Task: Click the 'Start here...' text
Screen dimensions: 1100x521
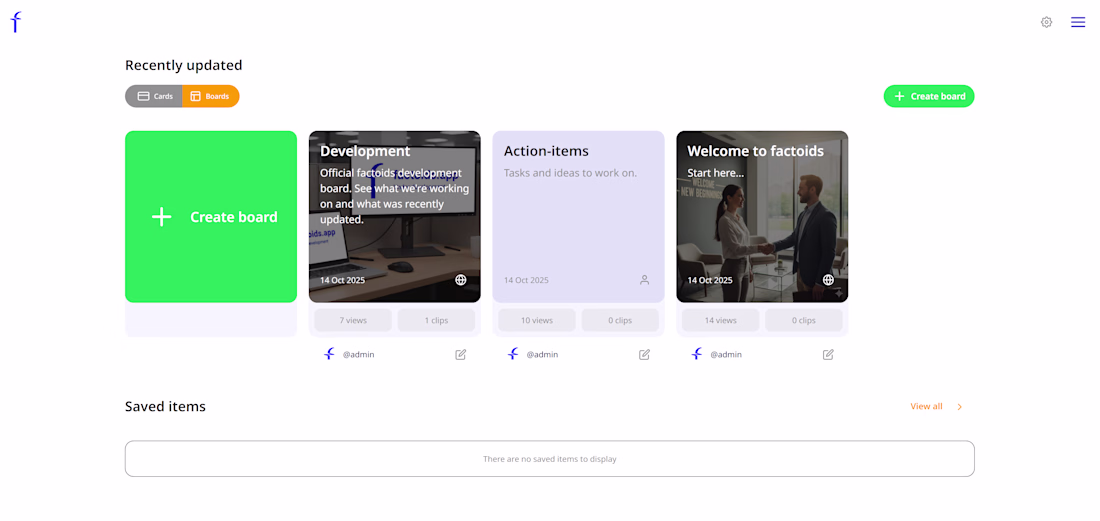Action: [x=716, y=173]
